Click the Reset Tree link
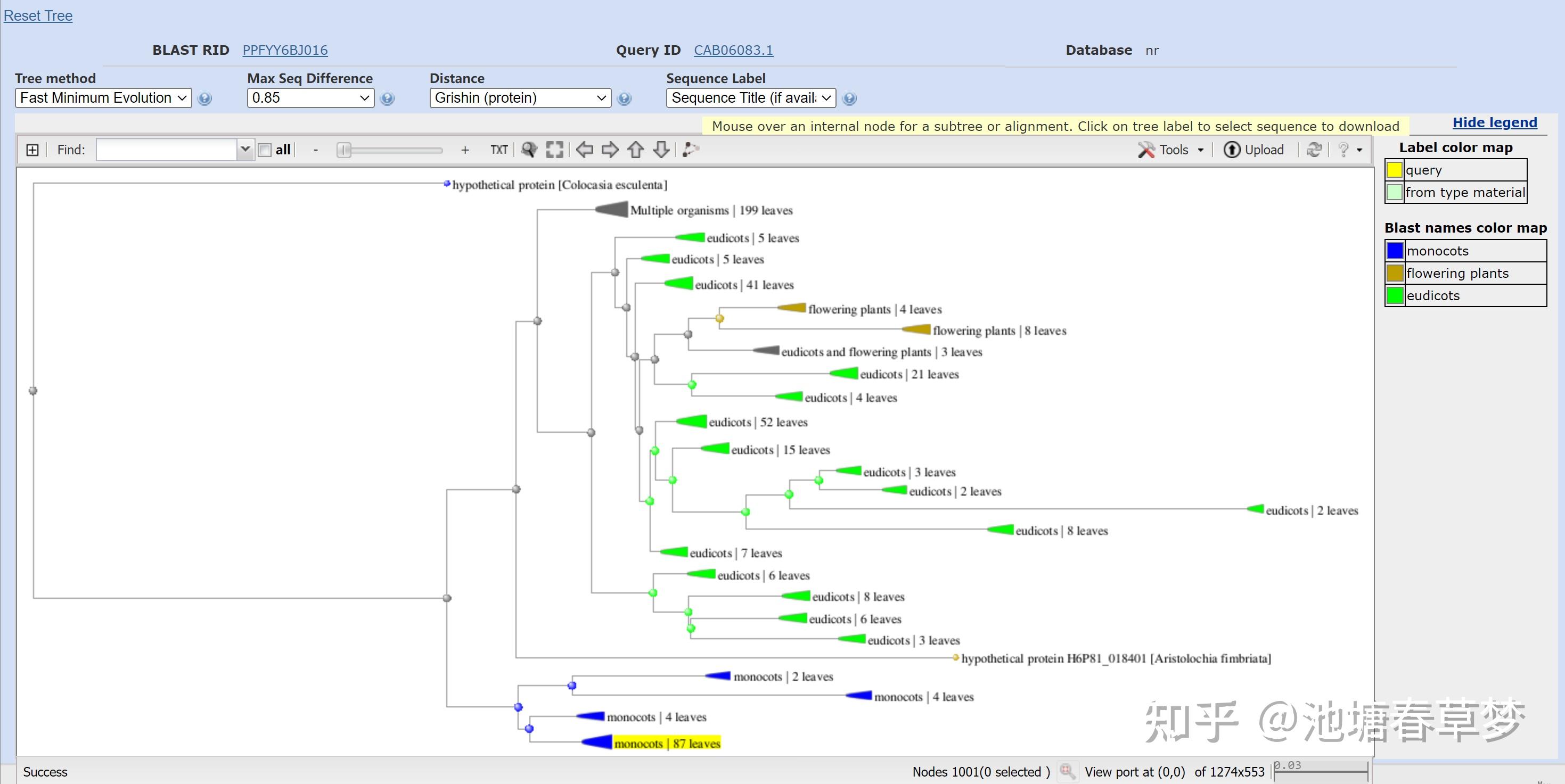The width and height of the screenshot is (1565, 784). tap(38, 16)
